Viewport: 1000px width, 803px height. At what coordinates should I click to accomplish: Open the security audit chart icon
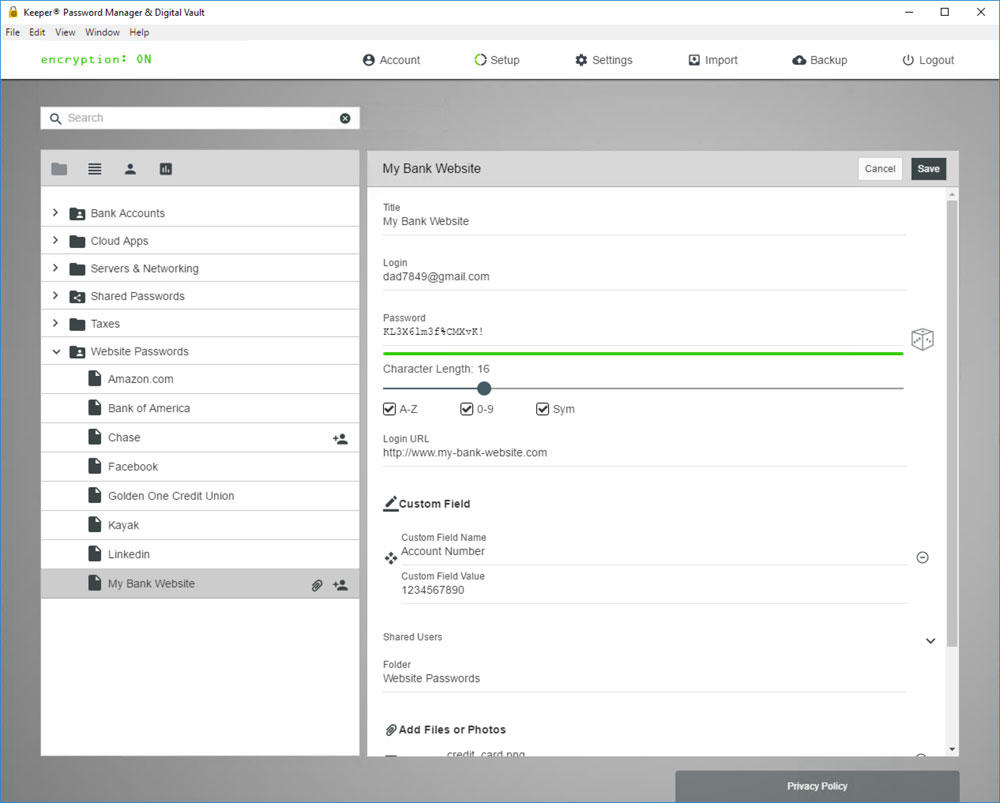coord(166,169)
